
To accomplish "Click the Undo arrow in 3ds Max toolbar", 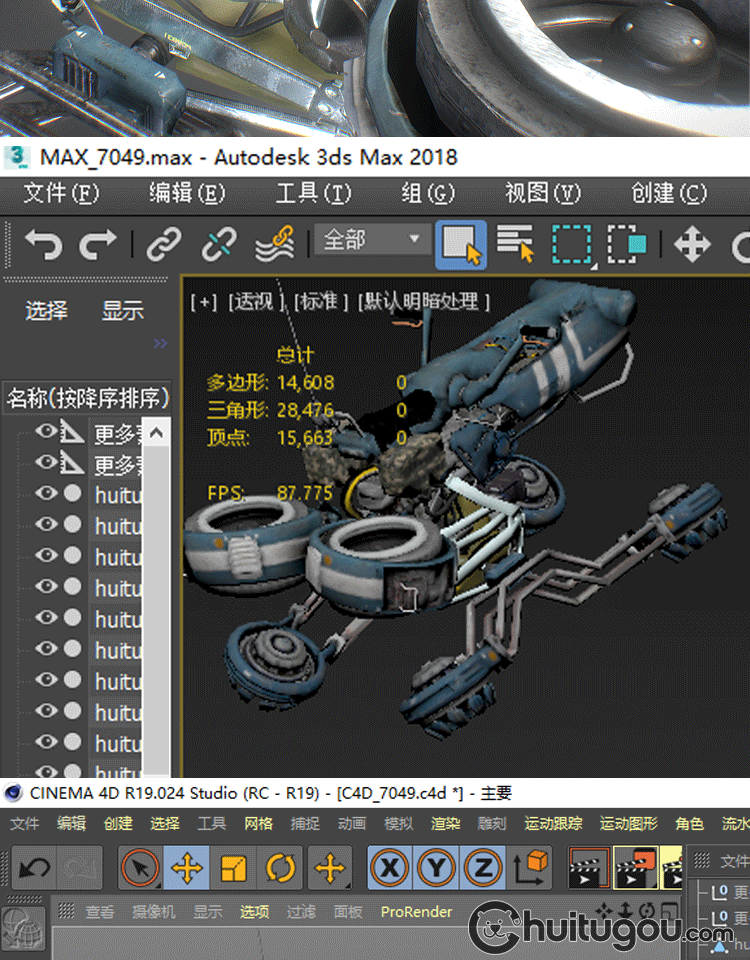I will click(43, 244).
